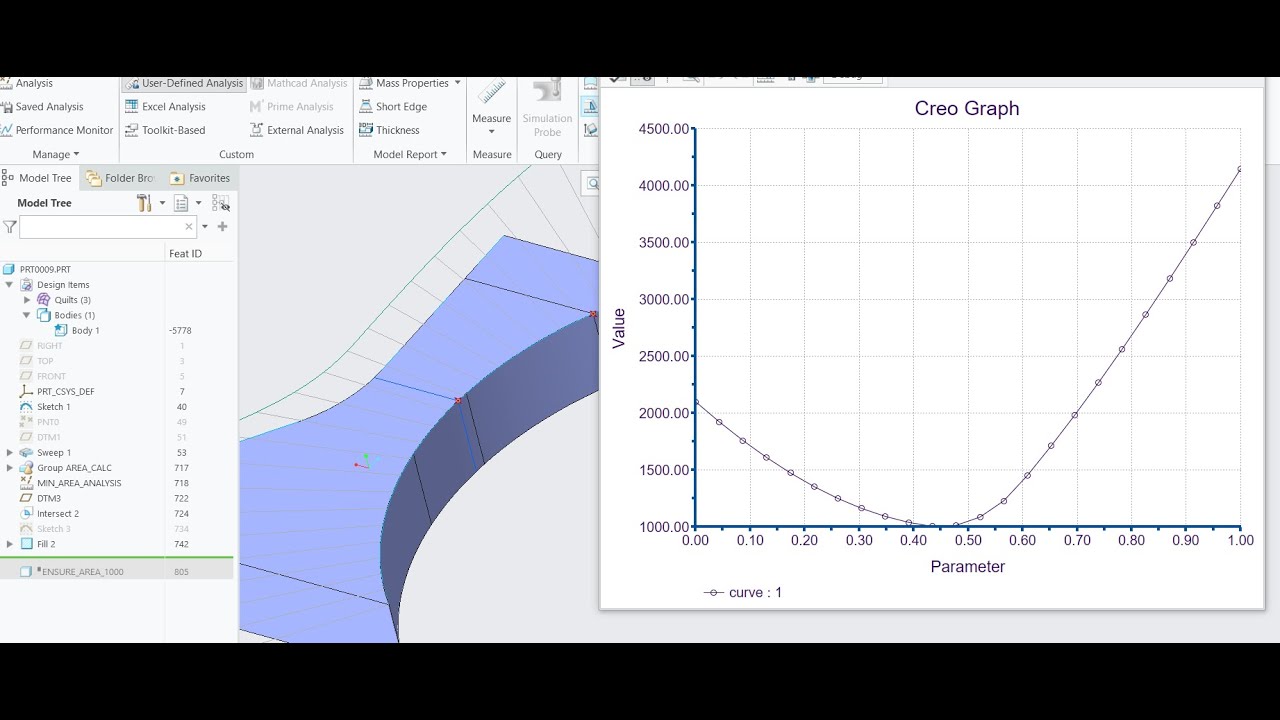The height and width of the screenshot is (720, 1280).
Task: Click the 4500.00 axis value
Action: tap(665, 129)
